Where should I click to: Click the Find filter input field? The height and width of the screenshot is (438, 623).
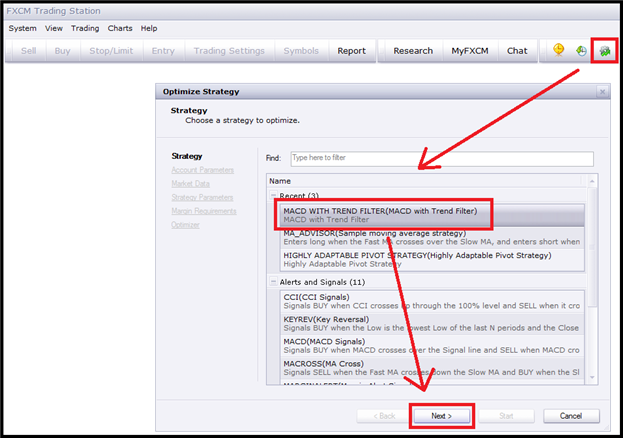(x=442, y=158)
